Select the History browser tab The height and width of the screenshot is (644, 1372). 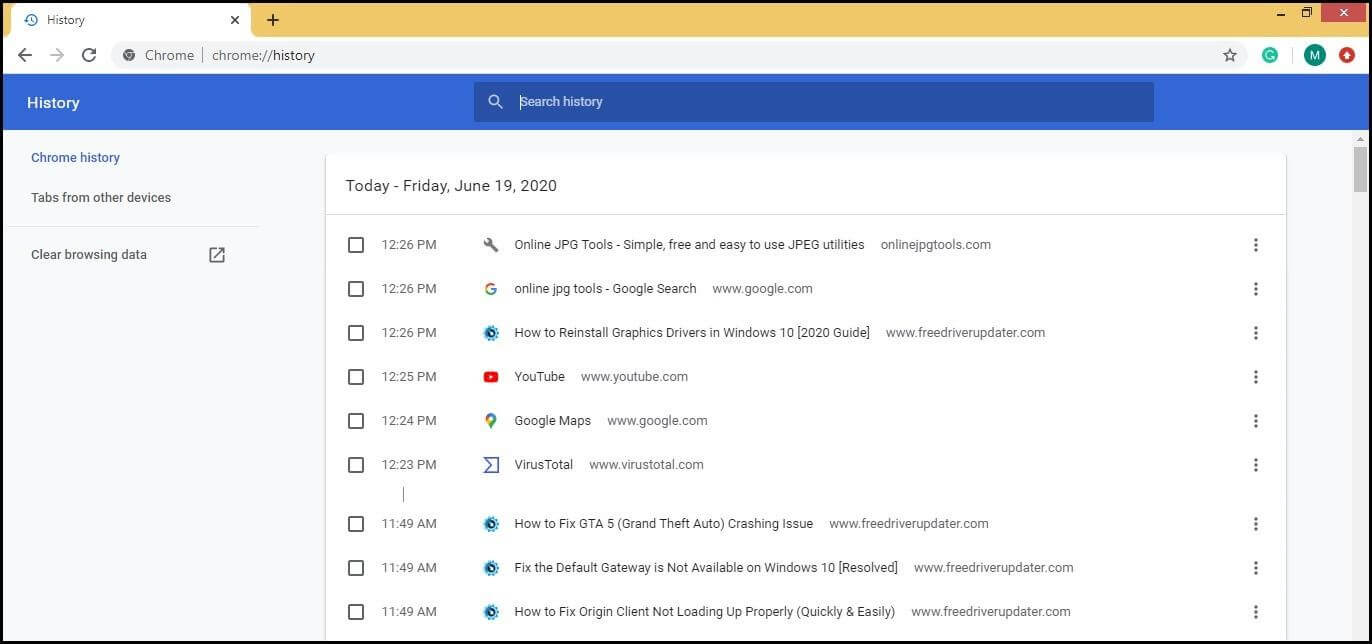130,20
